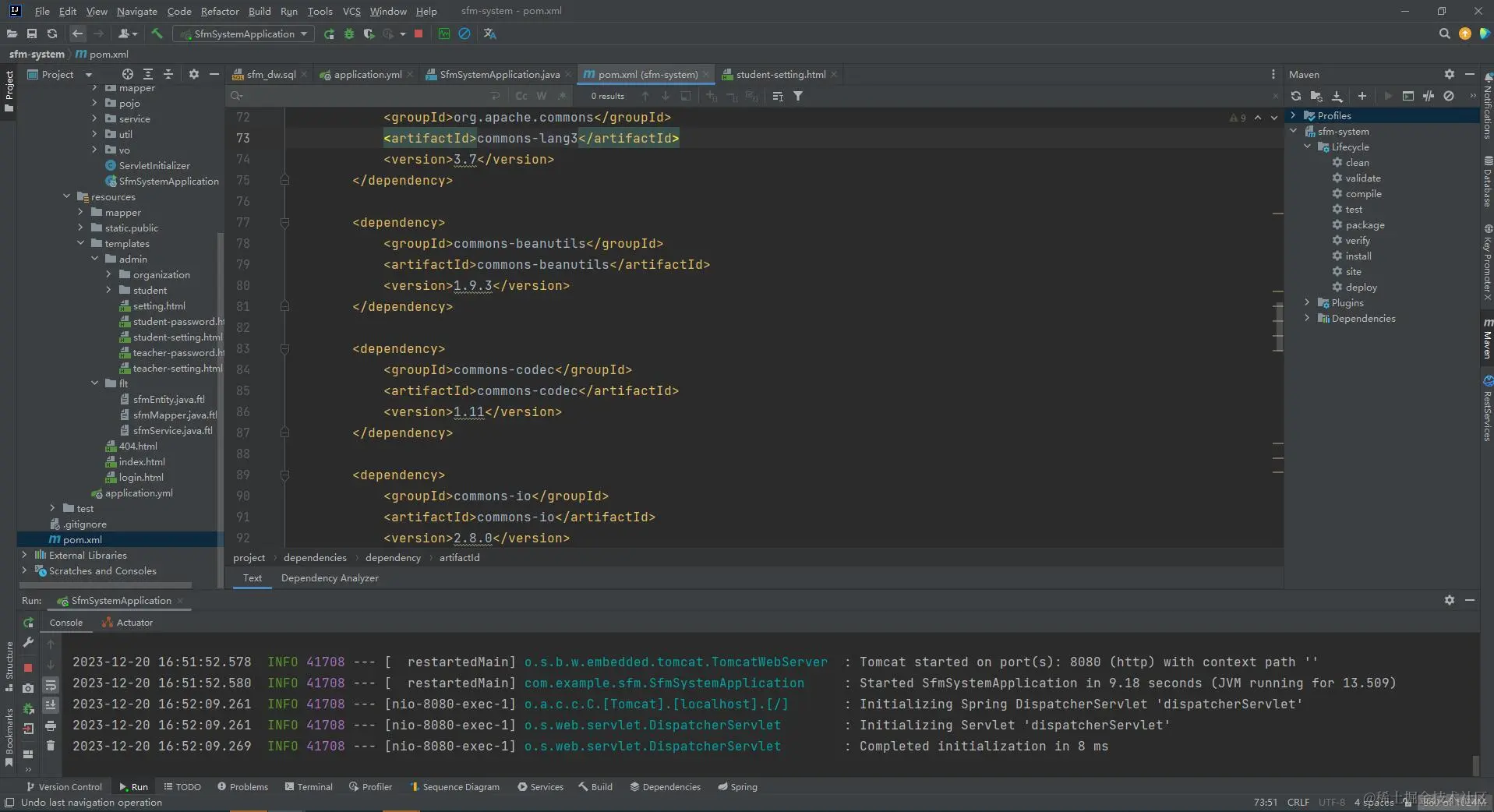Click Skip Tests mode icon in Maven

1449,96
